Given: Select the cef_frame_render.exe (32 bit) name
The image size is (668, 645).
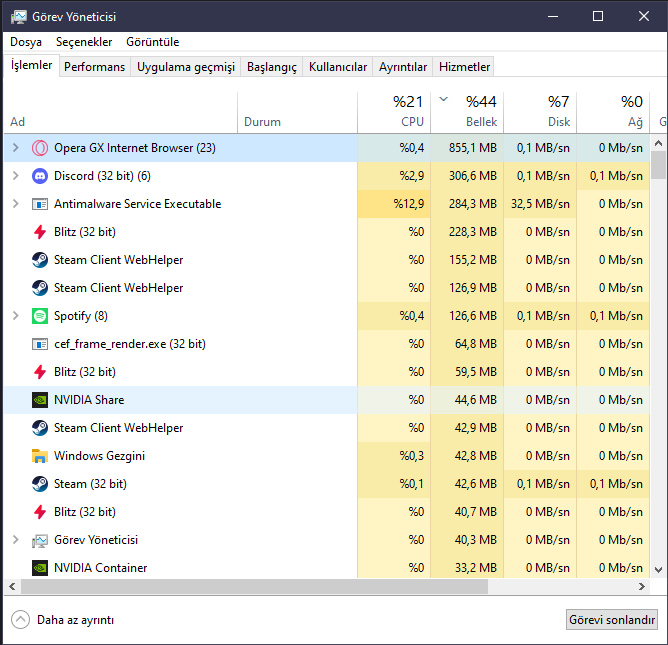Looking at the screenshot, I should (x=130, y=344).
